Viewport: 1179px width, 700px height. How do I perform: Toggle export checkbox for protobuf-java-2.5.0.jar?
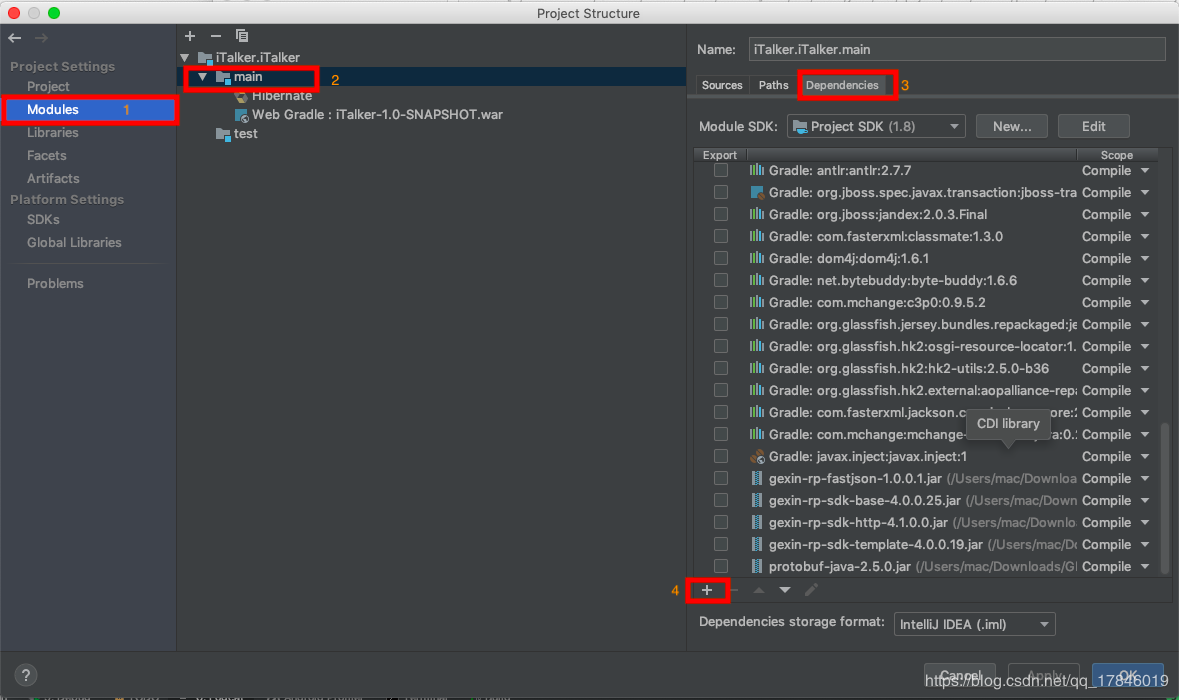(x=720, y=566)
